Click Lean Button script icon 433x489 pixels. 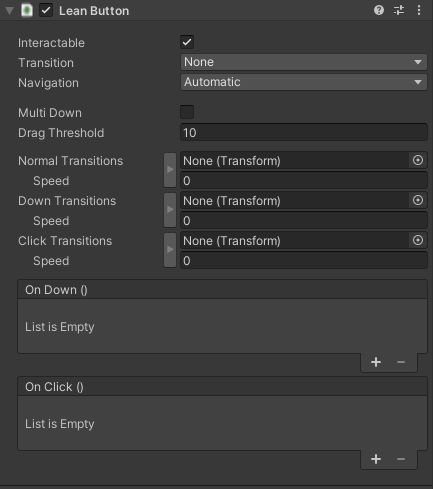(x=27, y=10)
